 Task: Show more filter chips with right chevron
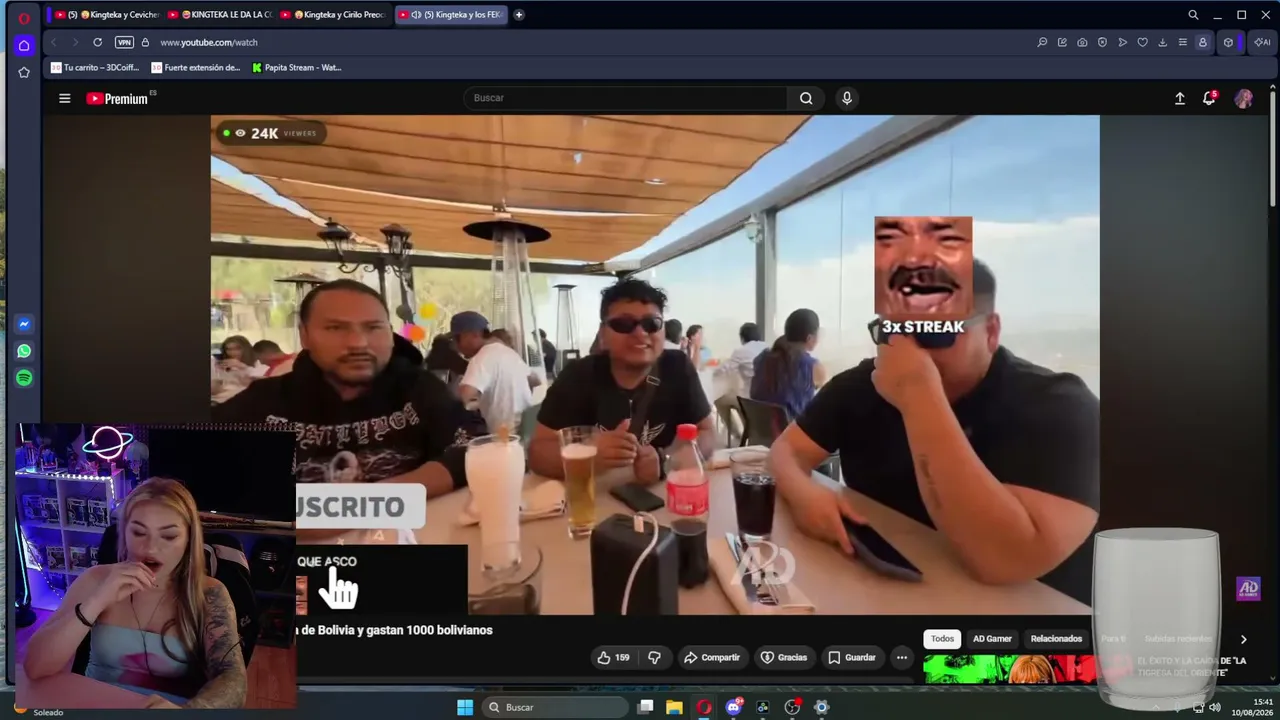click(1243, 639)
